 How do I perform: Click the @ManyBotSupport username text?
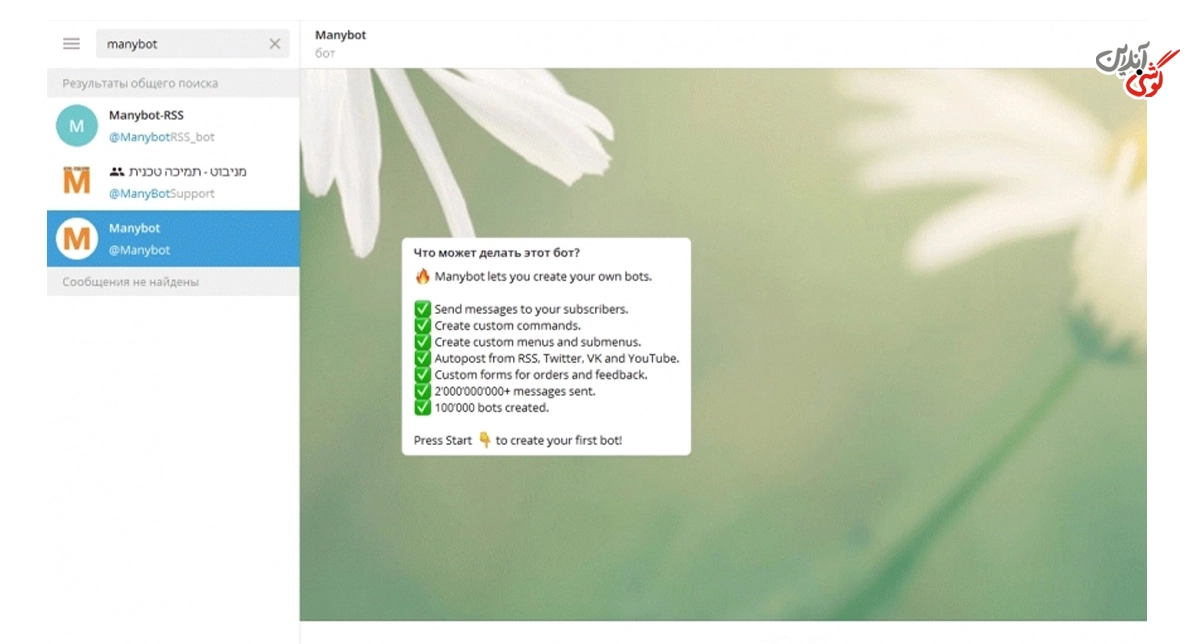tap(161, 193)
